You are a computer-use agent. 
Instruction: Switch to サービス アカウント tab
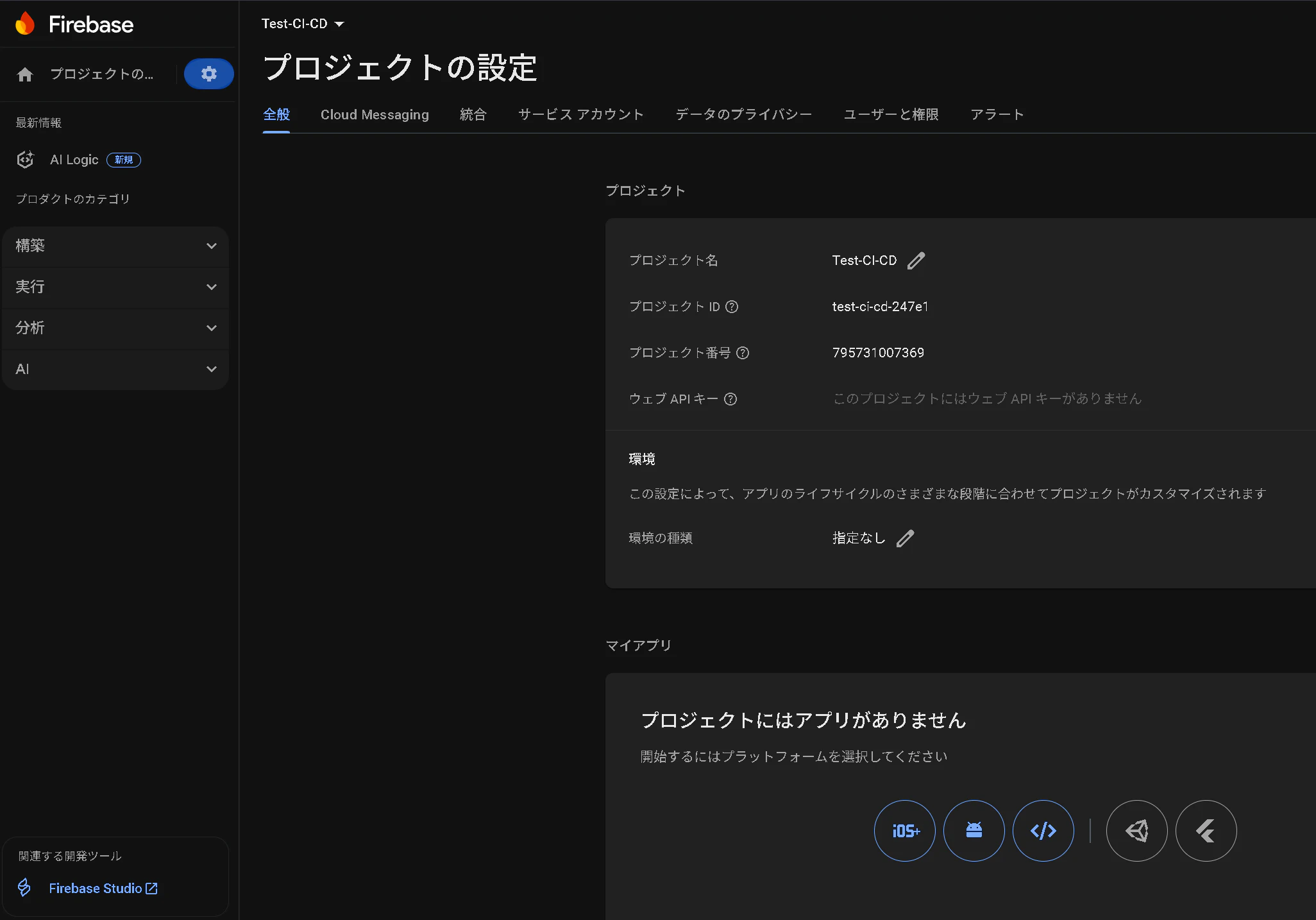[581, 115]
